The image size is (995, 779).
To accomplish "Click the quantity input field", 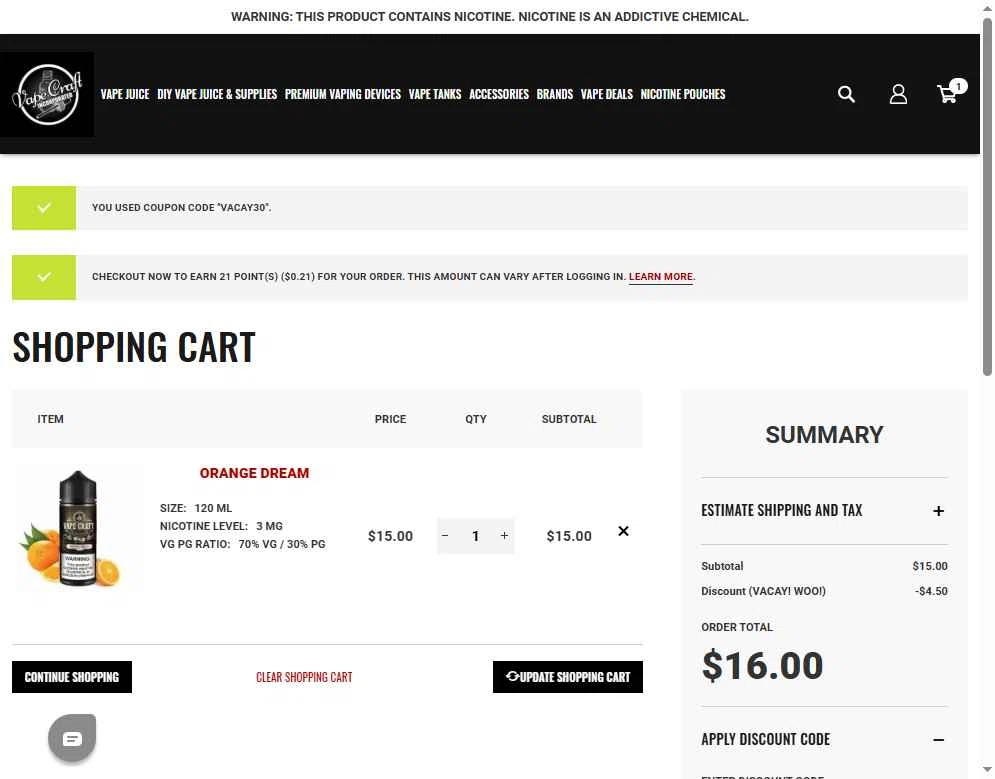I will (475, 536).
